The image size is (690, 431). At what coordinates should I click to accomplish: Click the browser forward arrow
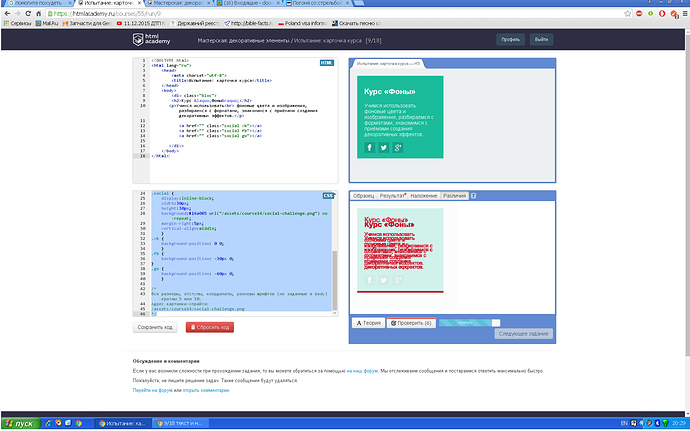point(18,14)
